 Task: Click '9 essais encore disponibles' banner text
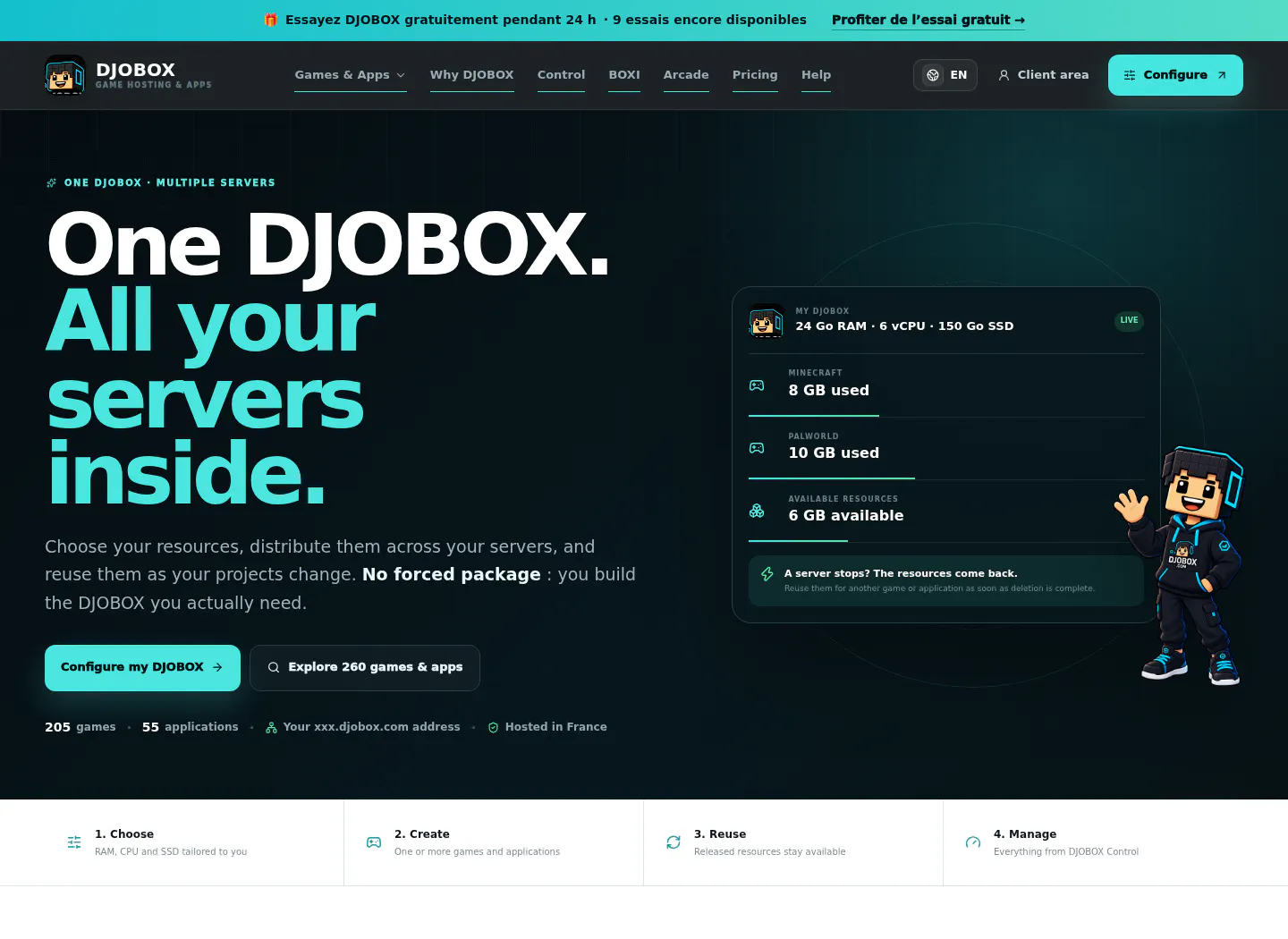pyautogui.click(x=709, y=20)
